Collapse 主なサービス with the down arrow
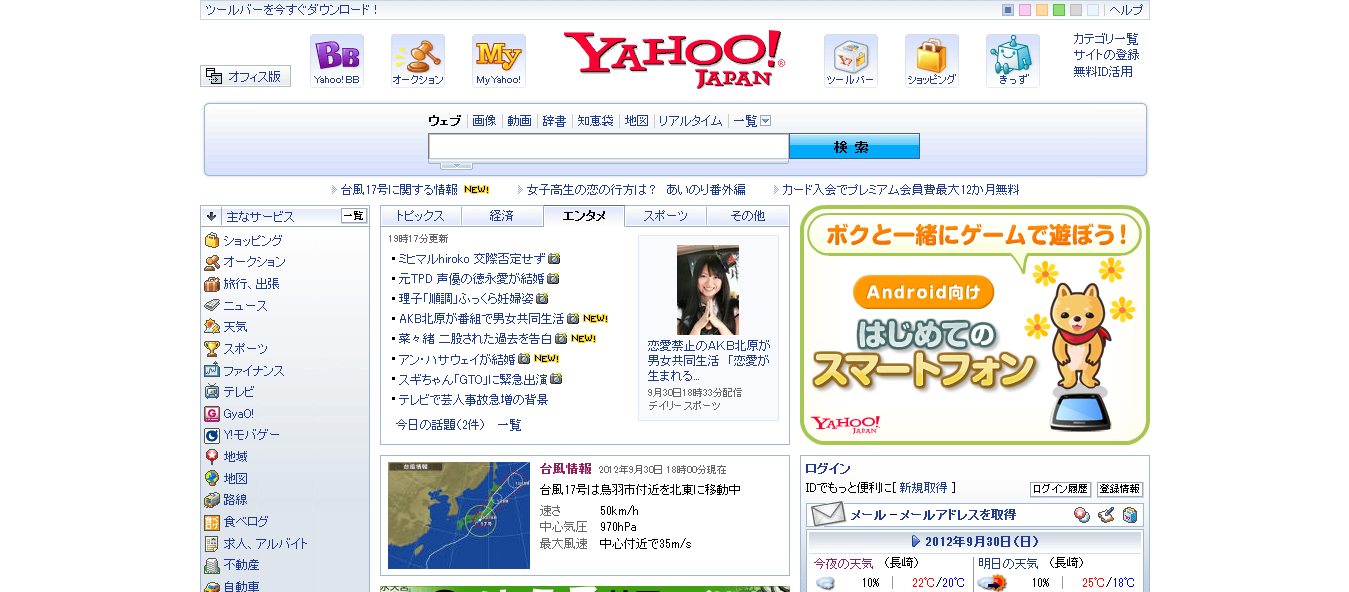 click(211, 216)
